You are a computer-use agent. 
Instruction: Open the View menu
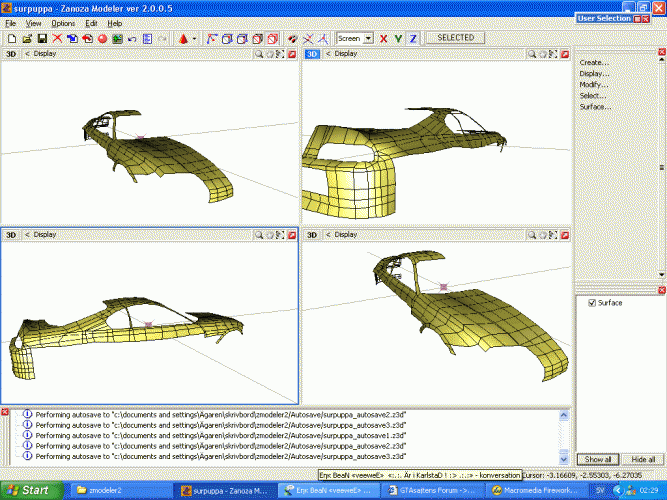pos(34,22)
